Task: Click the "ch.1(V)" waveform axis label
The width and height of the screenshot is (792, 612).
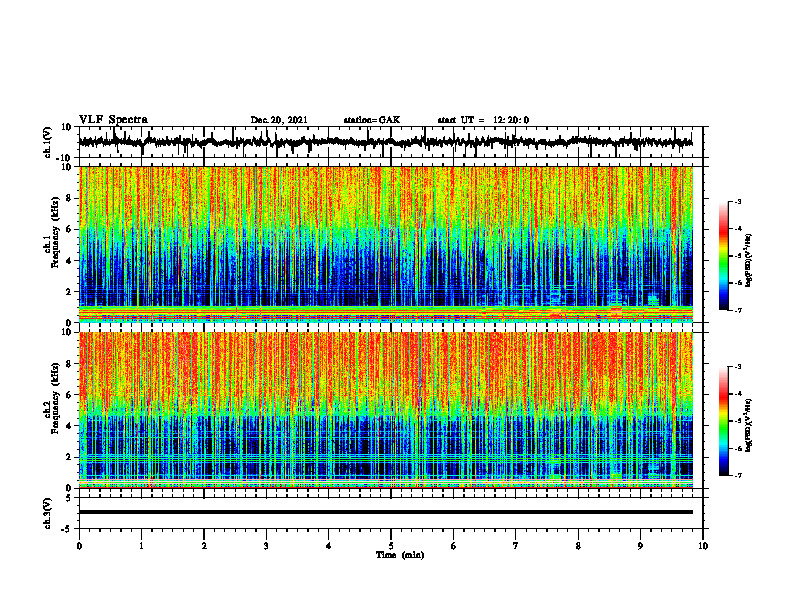Action: point(48,142)
